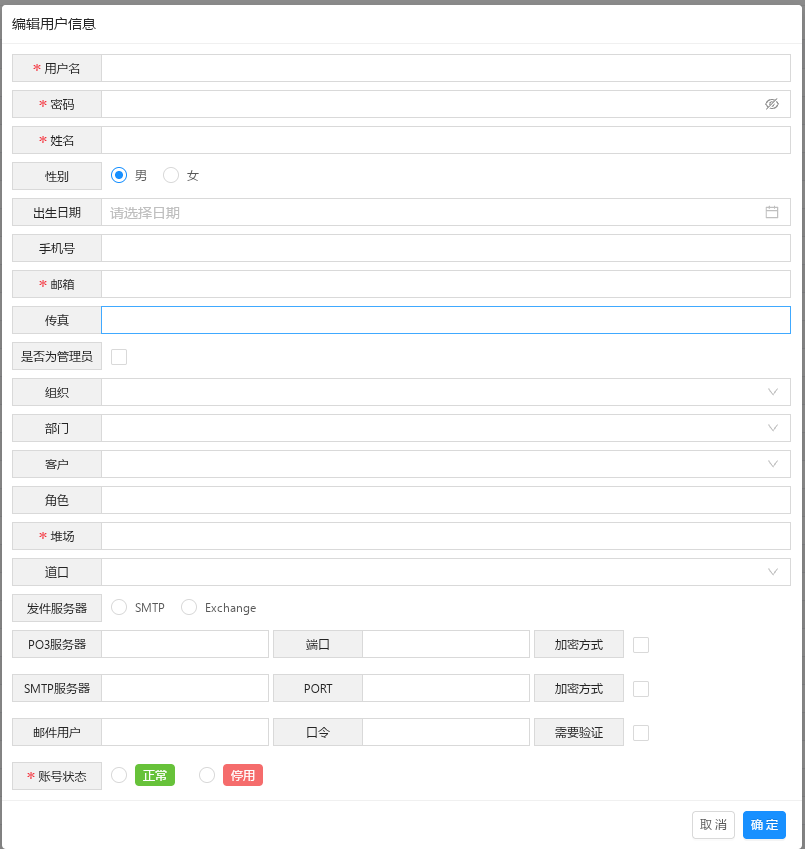Enable 加密方式 checkbox for SMTP server

pos(641,689)
